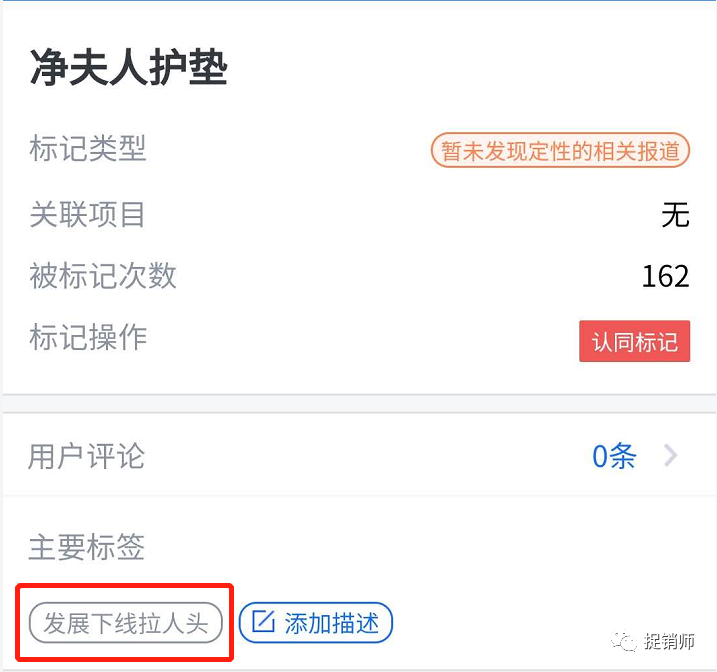Screen dimensions: 717x672
Task: Click the 标记操作 label
Action: [x=88, y=338]
